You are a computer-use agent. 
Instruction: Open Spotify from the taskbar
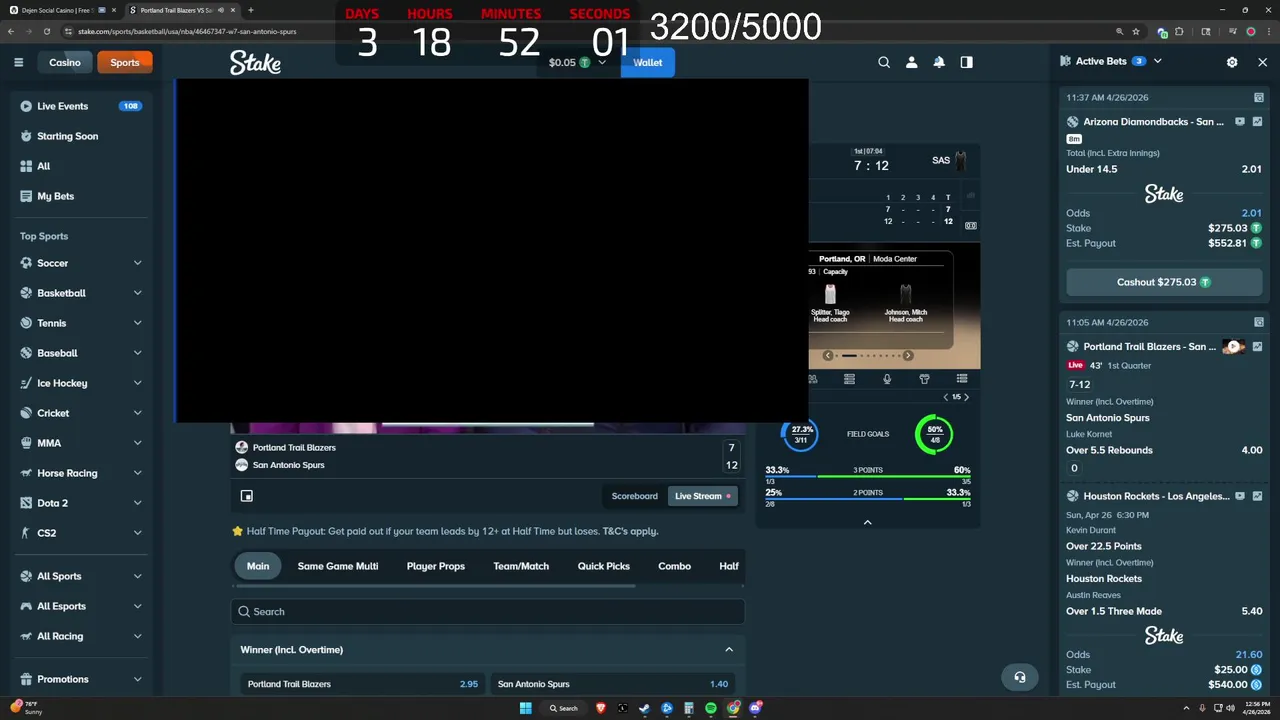711,708
